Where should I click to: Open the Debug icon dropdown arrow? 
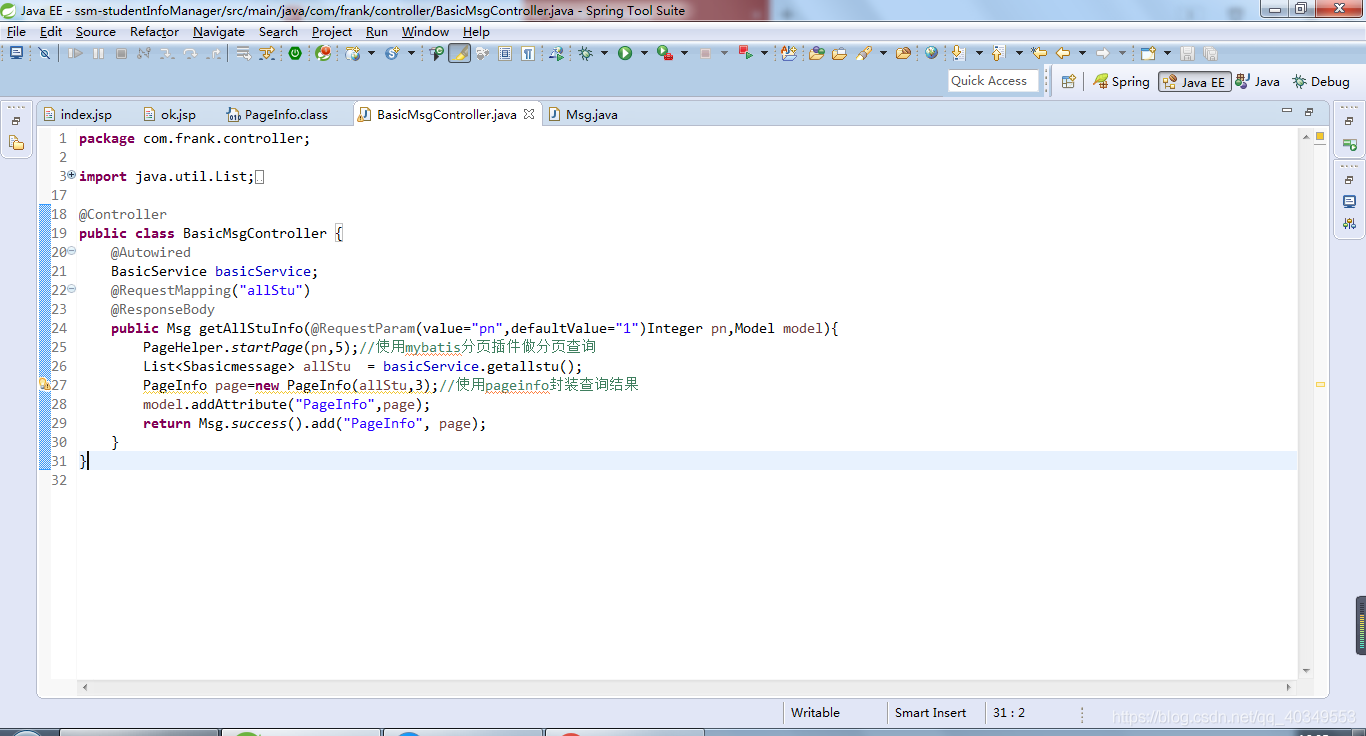(x=604, y=53)
